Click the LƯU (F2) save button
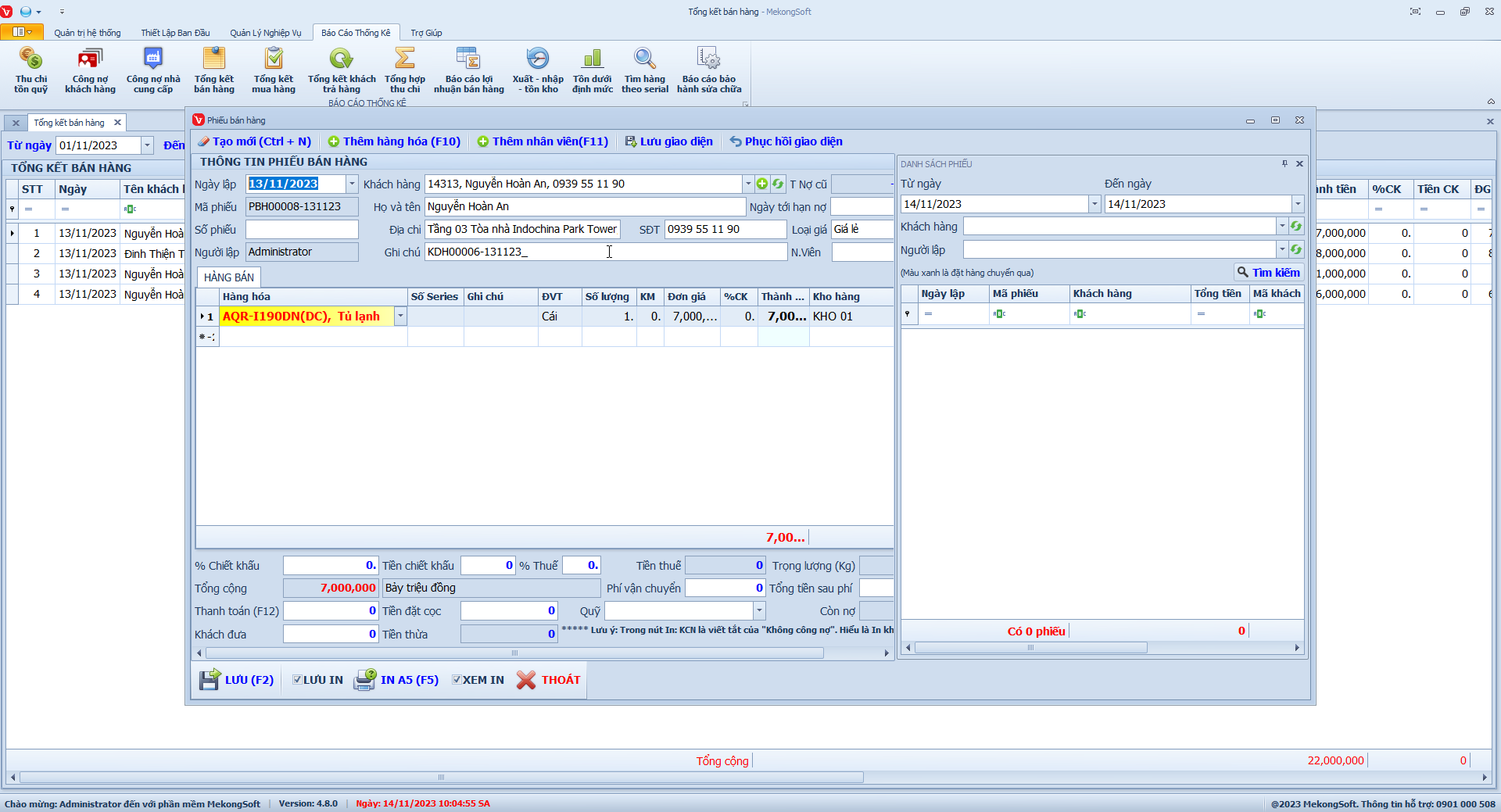The height and width of the screenshot is (812, 1501). [236, 680]
